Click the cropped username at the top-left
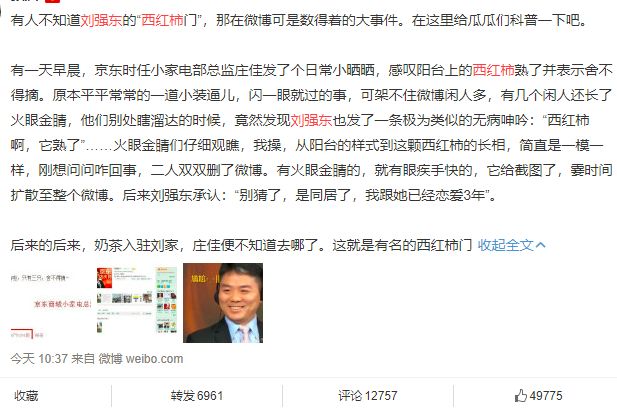Image resolution: width=617 pixels, height=410 pixels. [26, 1]
